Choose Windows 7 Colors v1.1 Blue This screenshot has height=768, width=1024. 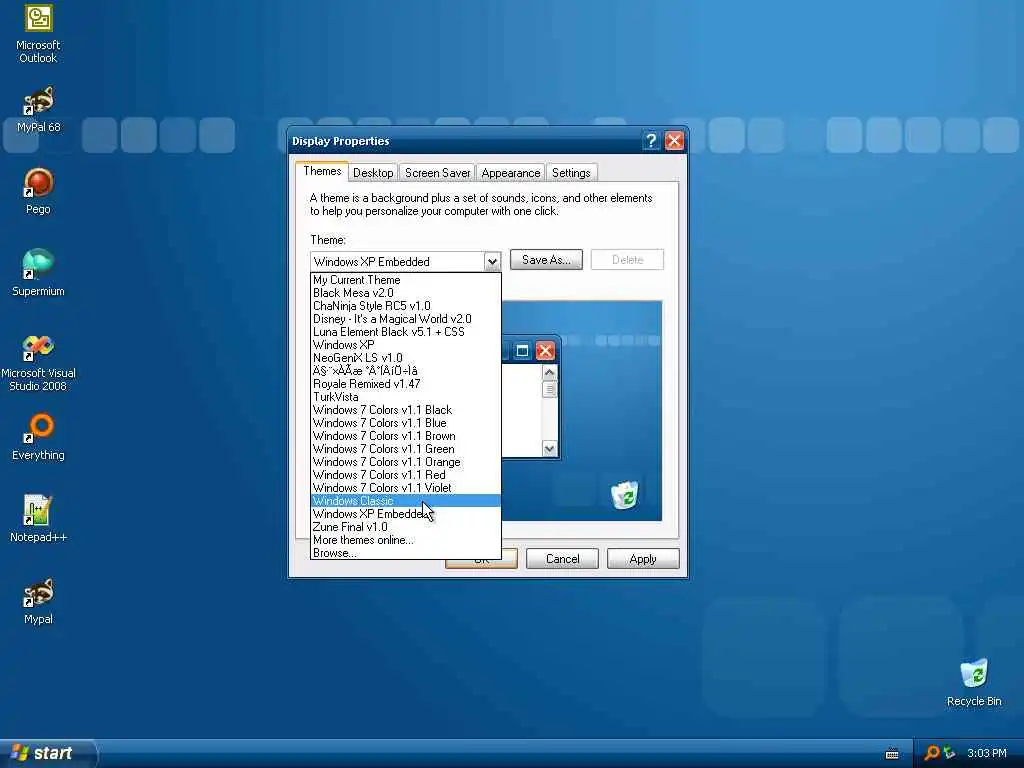pyautogui.click(x=406, y=423)
